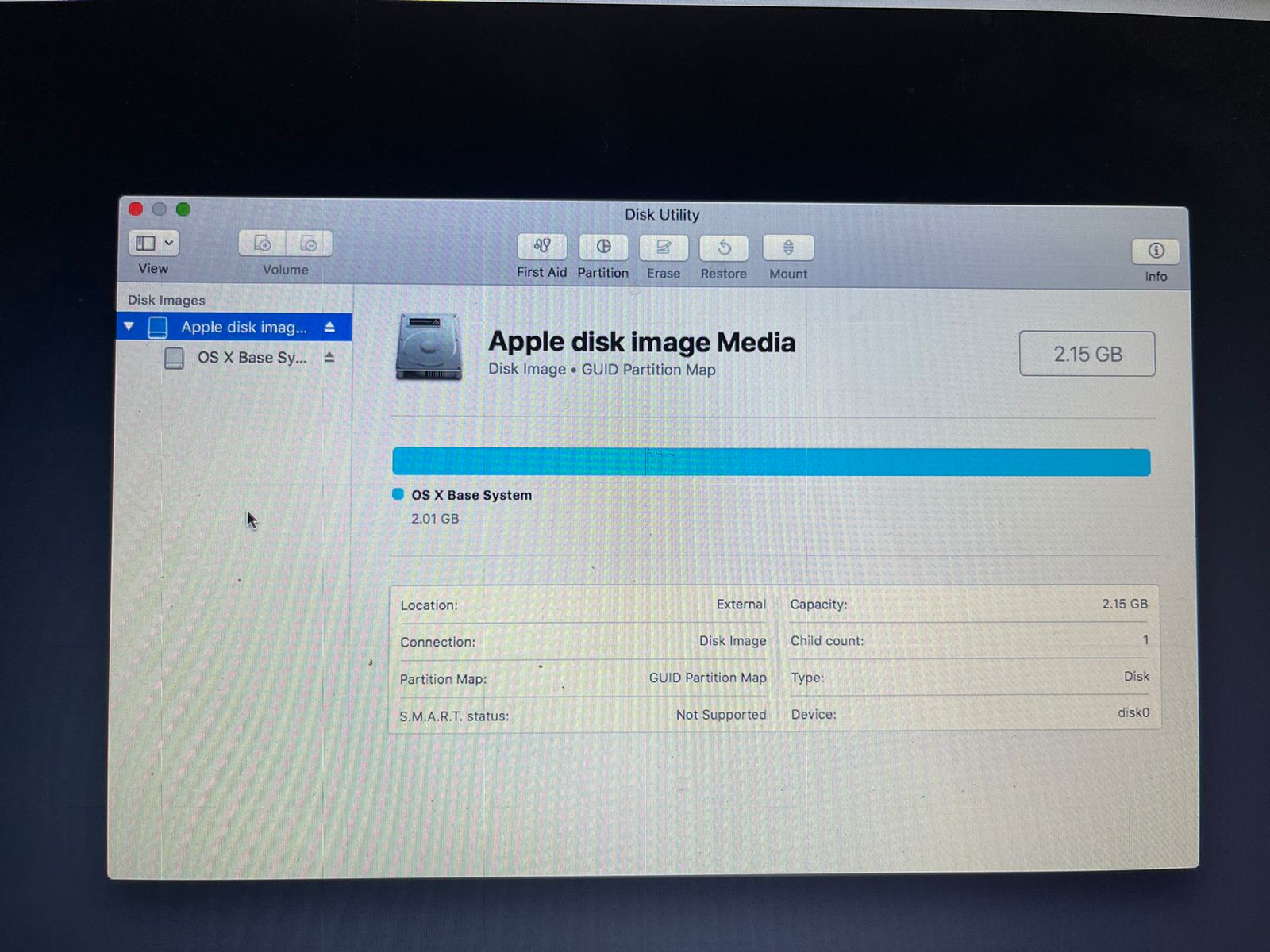
Task: Click the Type value "Disk"
Action: coord(1137,677)
